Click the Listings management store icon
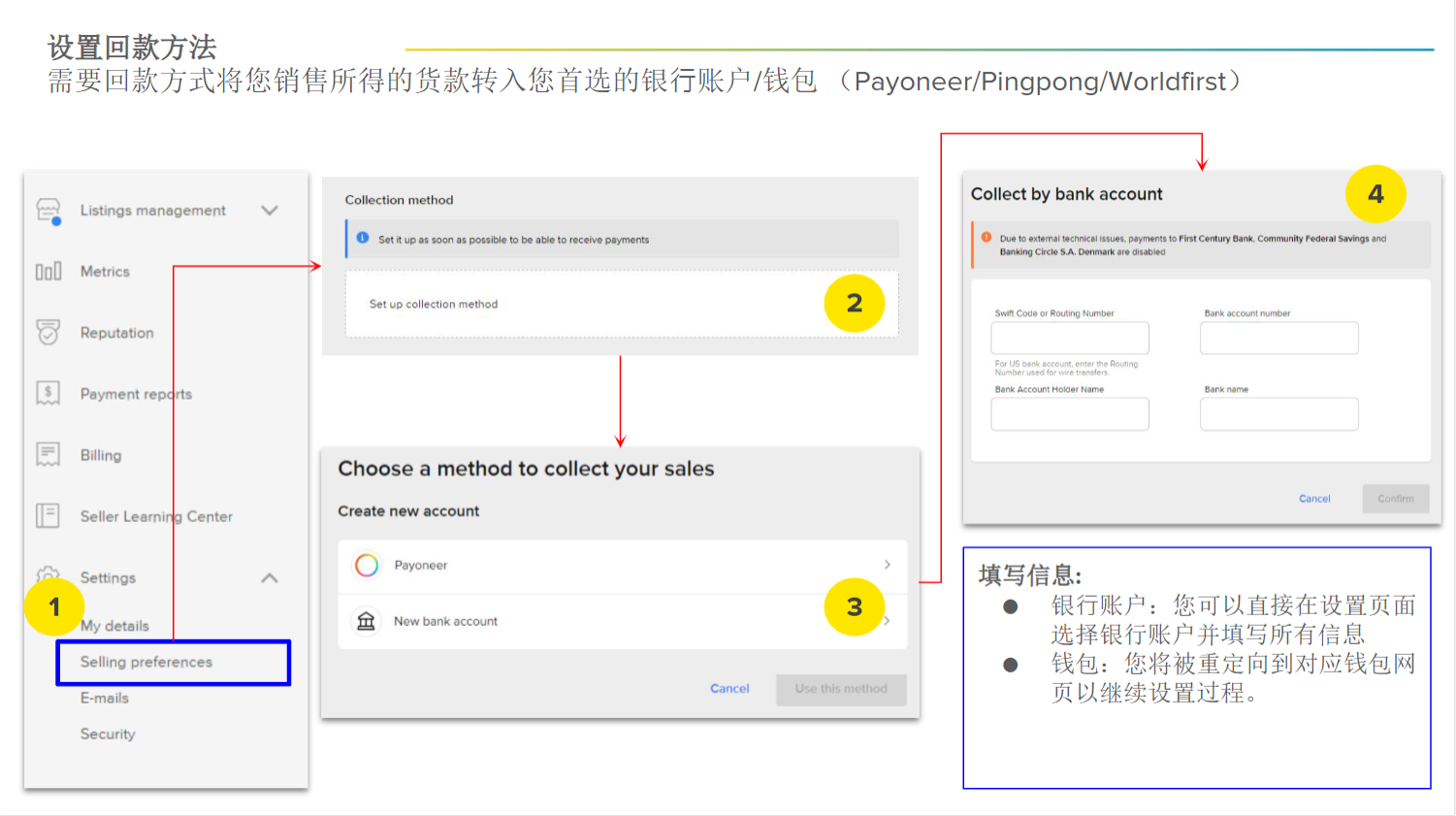This screenshot has width=1456, height=816. (49, 211)
